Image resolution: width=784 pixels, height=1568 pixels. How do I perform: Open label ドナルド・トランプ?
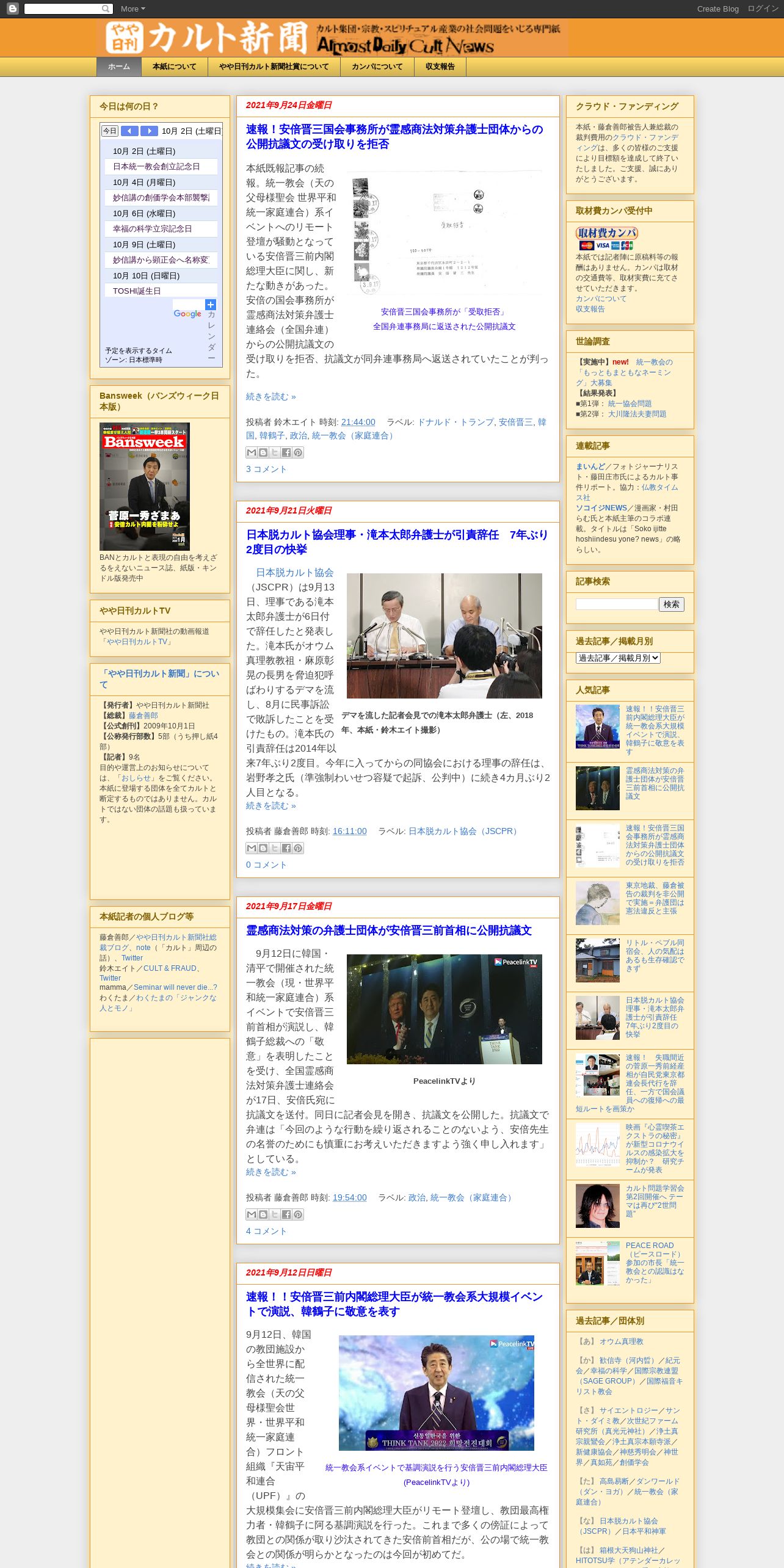456,423
